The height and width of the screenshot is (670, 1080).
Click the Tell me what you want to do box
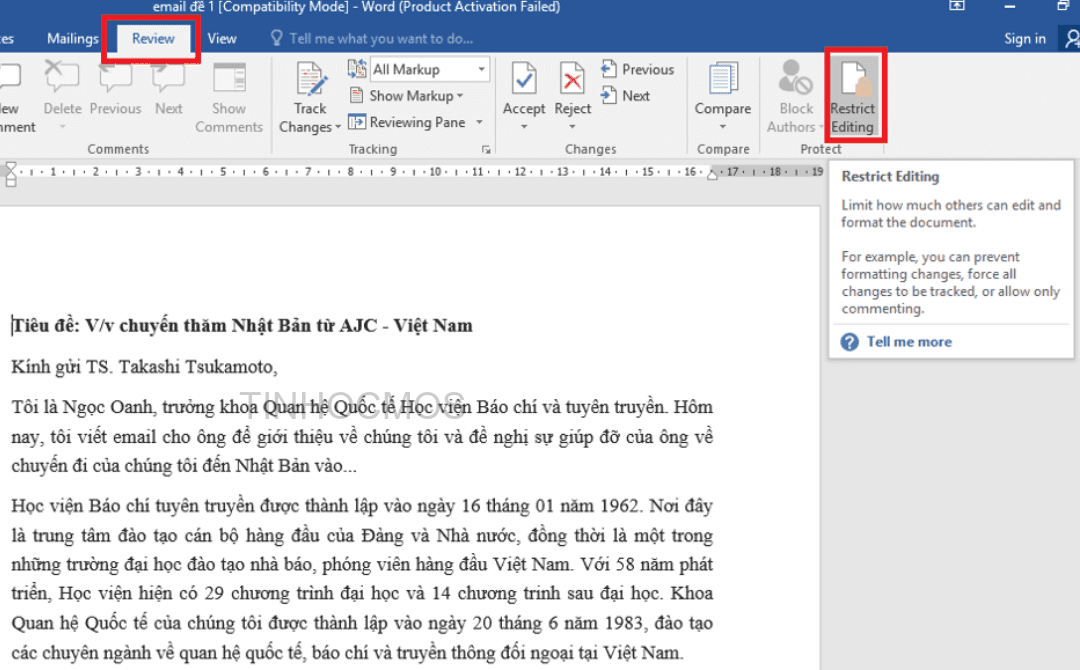tap(381, 39)
